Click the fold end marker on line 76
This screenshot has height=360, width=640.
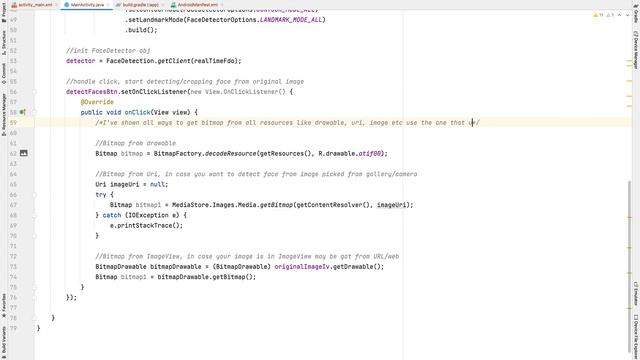coord(35,297)
